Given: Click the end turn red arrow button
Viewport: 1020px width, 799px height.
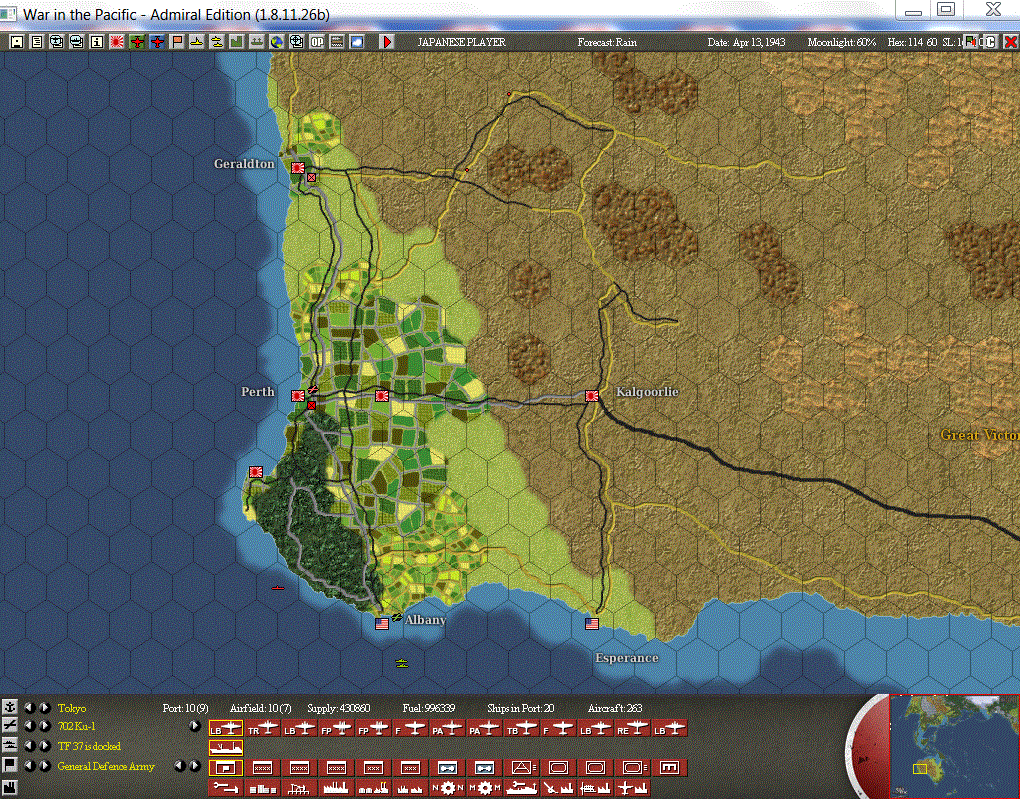Looking at the screenshot, I should point(387,42).
